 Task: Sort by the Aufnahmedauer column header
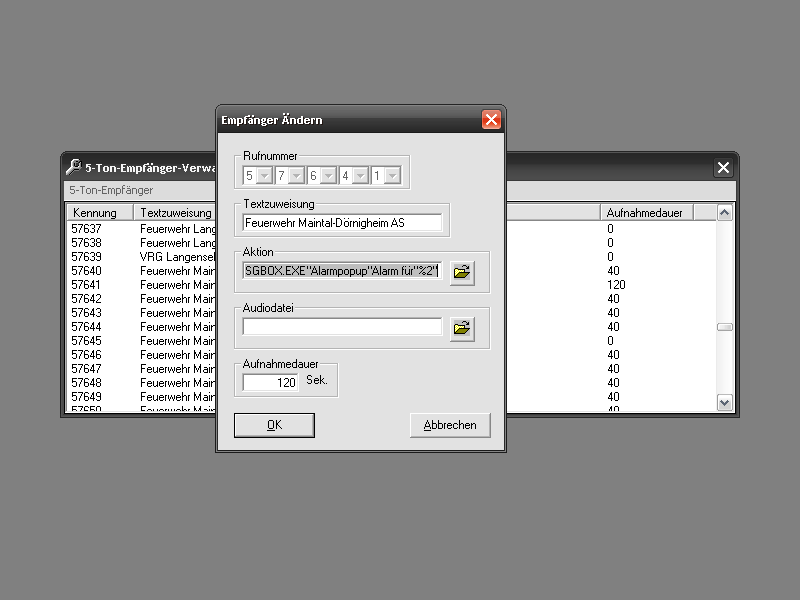tap(645, 213)
